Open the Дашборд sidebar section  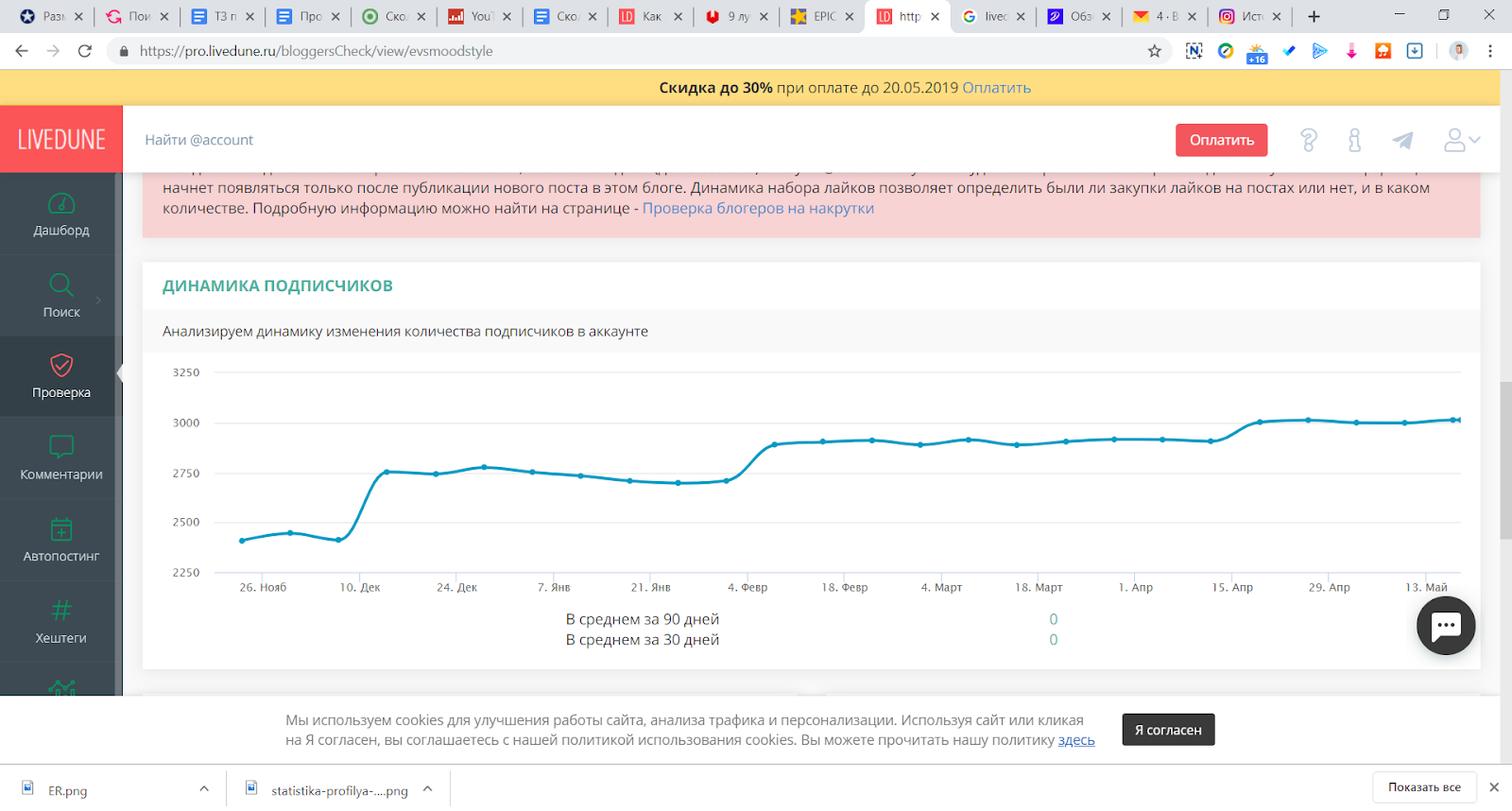61,215
